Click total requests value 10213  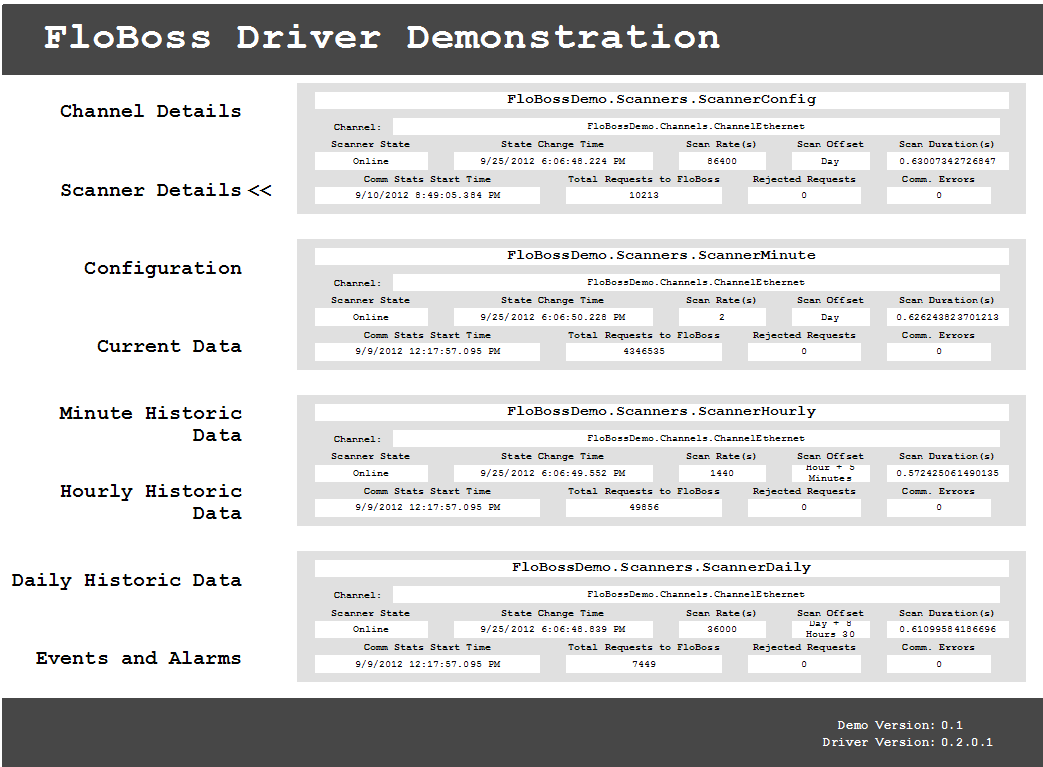[644, 196]
